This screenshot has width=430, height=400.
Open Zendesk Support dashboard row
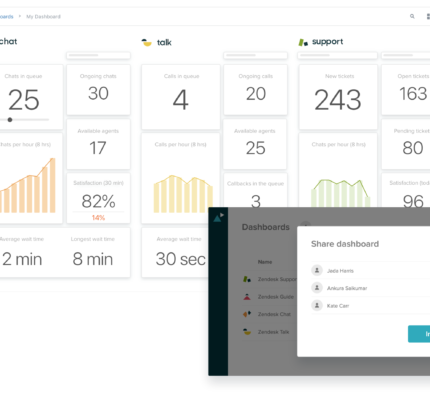tap(269, 279)
